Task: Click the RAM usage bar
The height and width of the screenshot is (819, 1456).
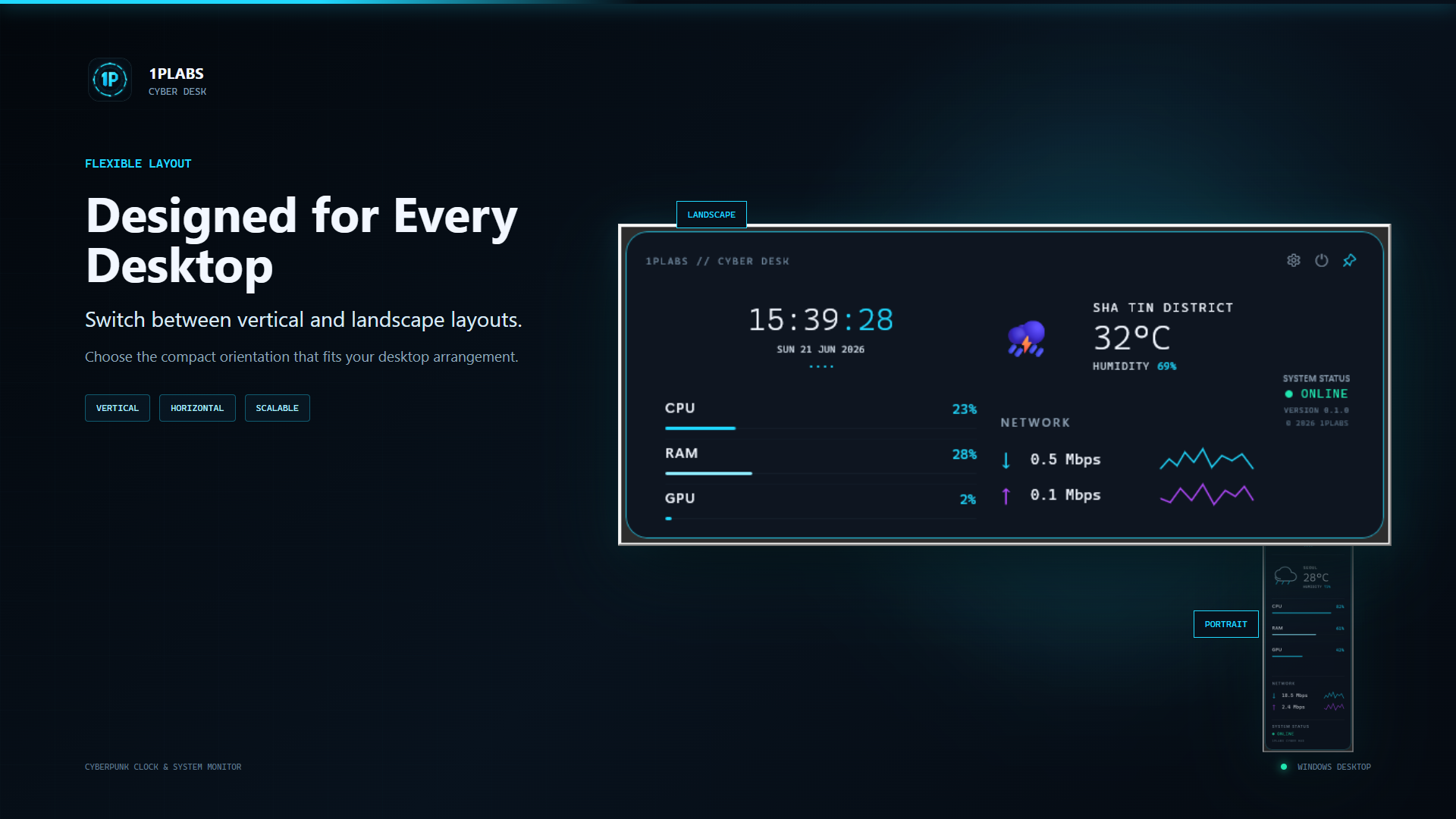Action: tap(821, 473)
